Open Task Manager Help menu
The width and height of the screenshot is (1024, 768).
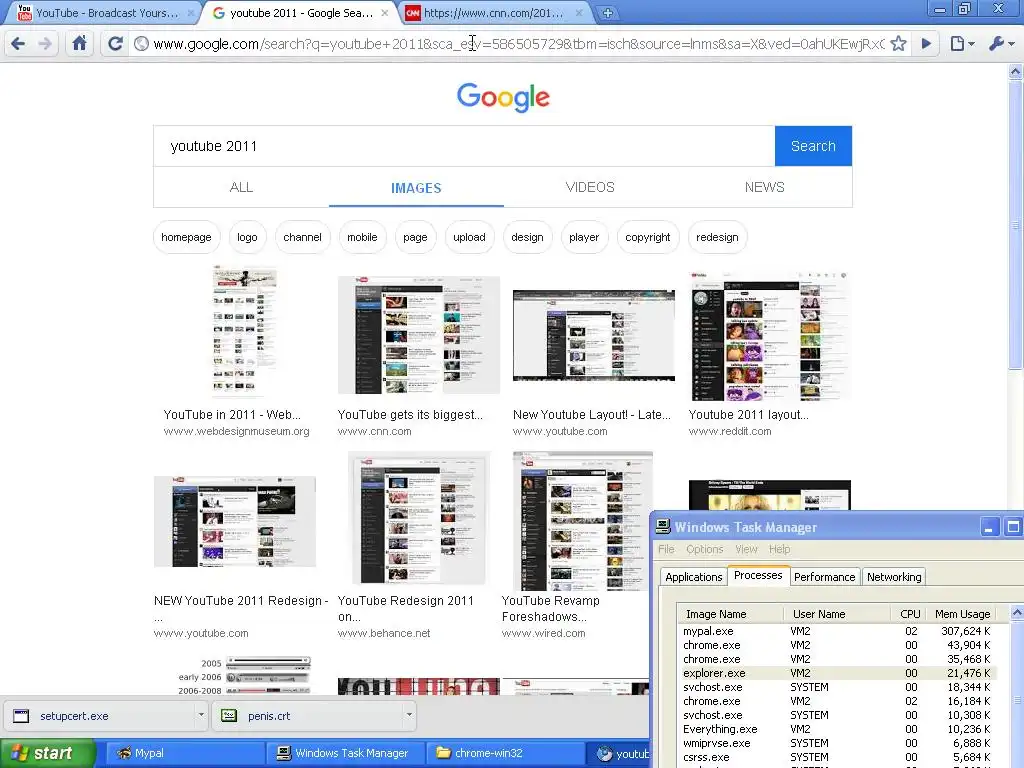point(780,549)
